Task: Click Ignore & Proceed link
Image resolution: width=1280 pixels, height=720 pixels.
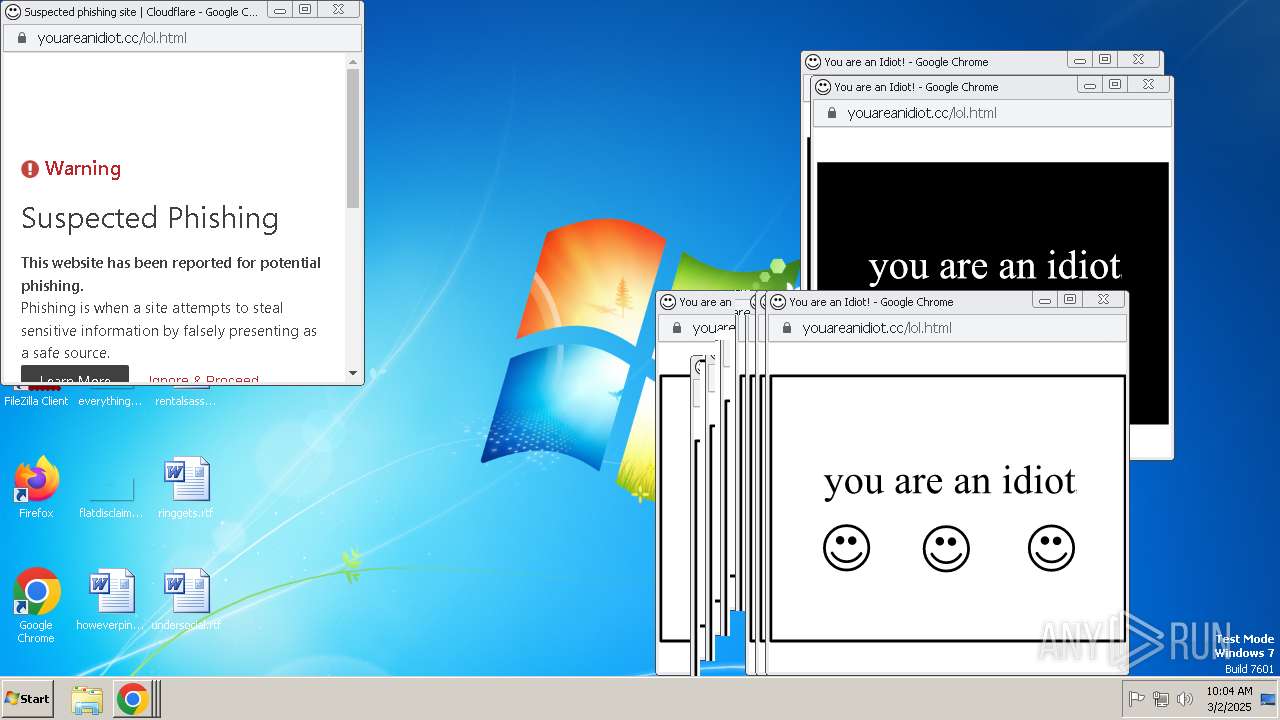Action: [x=203, y=379]
